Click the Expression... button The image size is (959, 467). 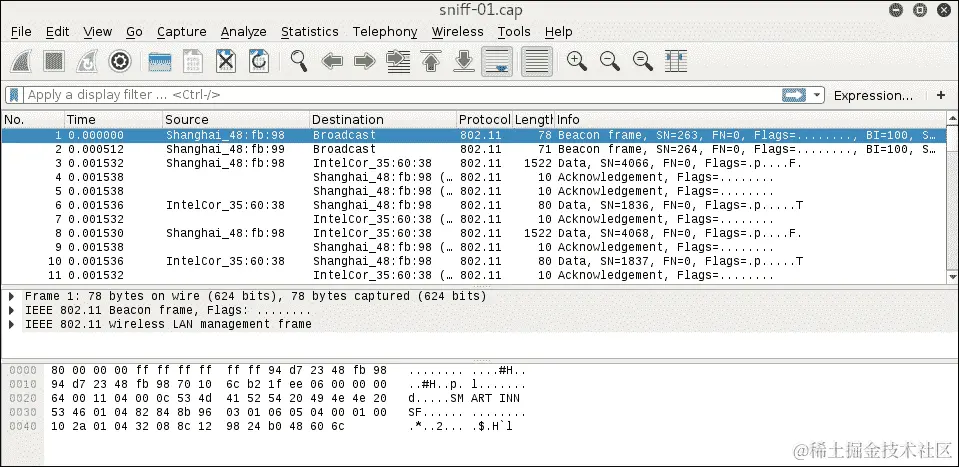[x=873, y=95]
